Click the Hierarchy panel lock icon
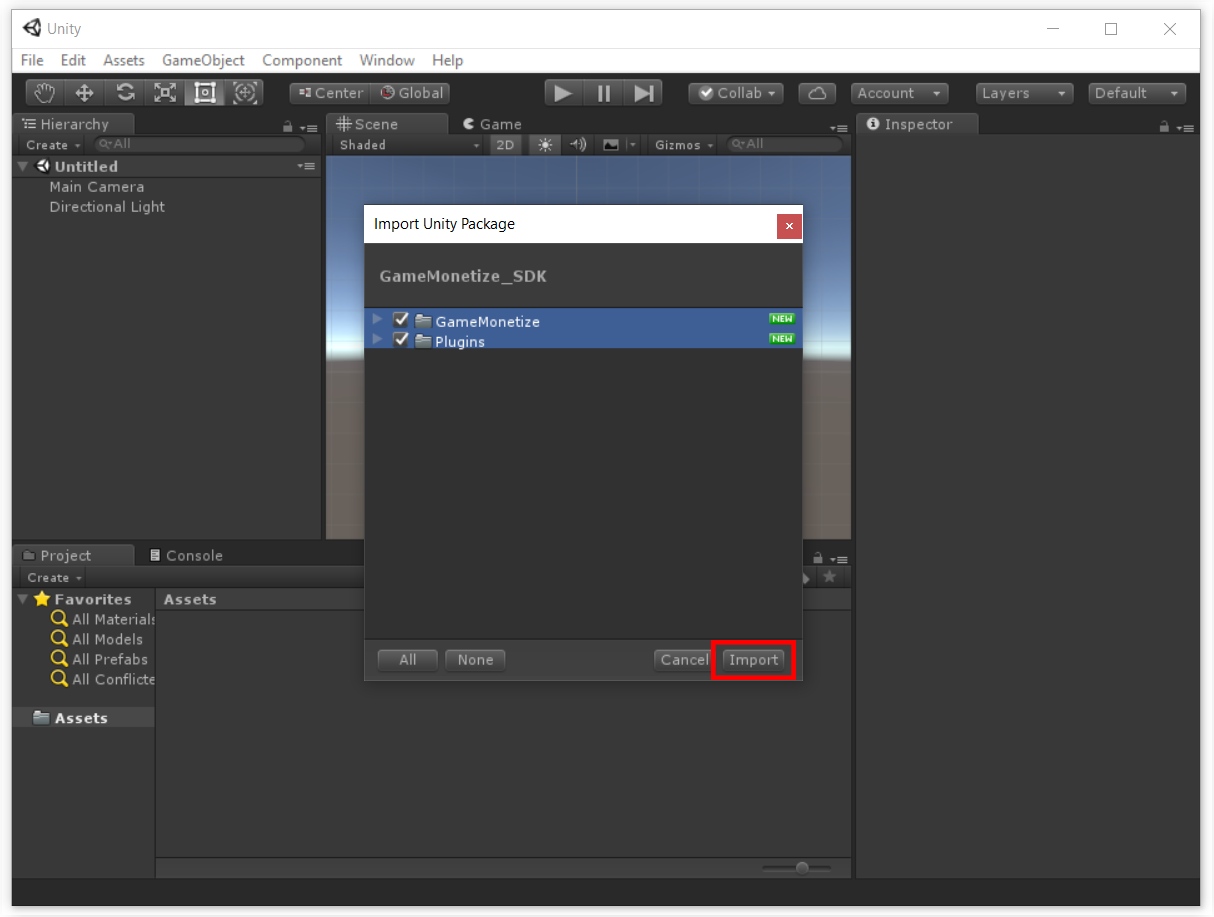Viewport: 1214px width, 917px height. click(288, 127)
